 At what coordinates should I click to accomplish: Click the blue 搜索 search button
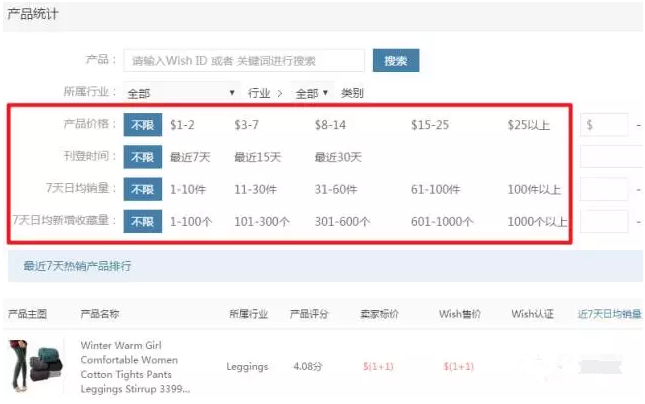[396, 60]
